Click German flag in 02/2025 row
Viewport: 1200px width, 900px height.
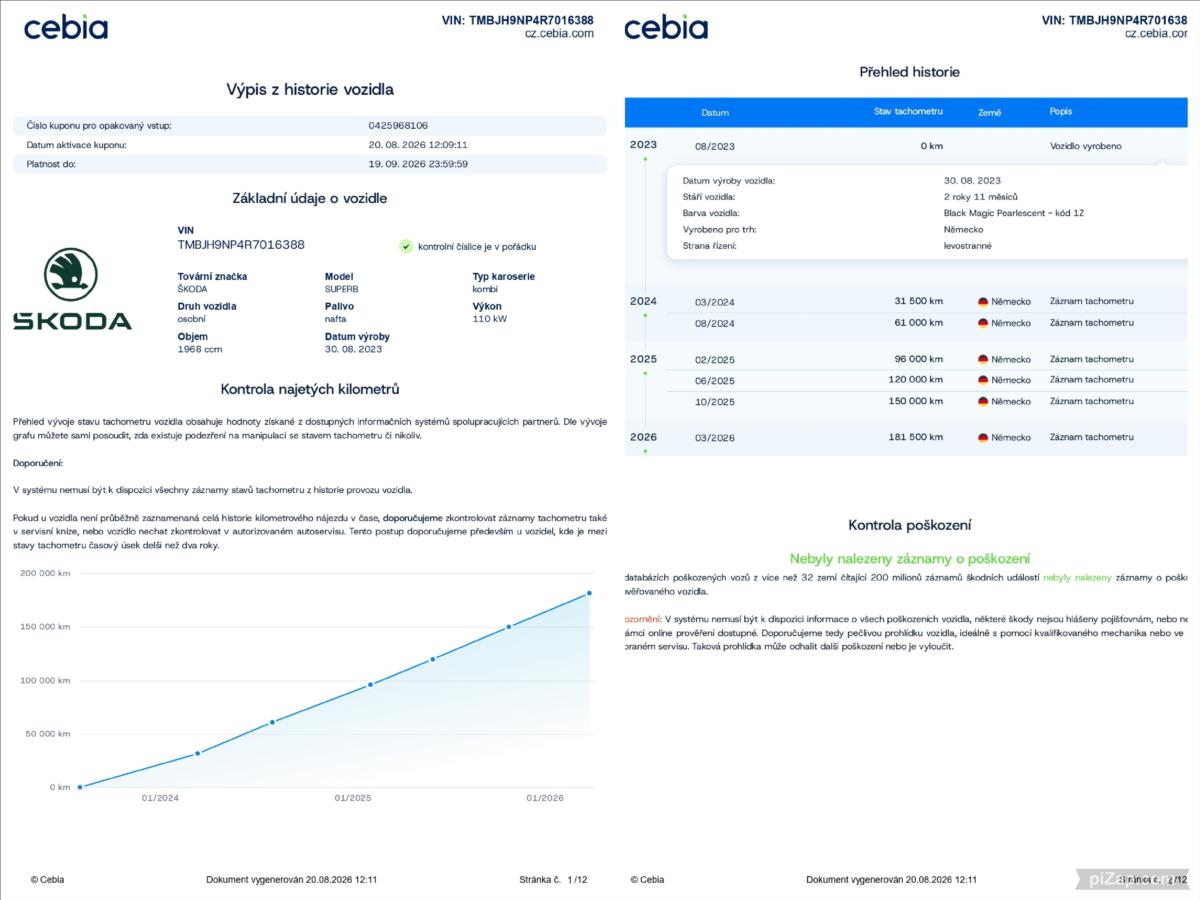pyautogui.click(x=983, y=360)
